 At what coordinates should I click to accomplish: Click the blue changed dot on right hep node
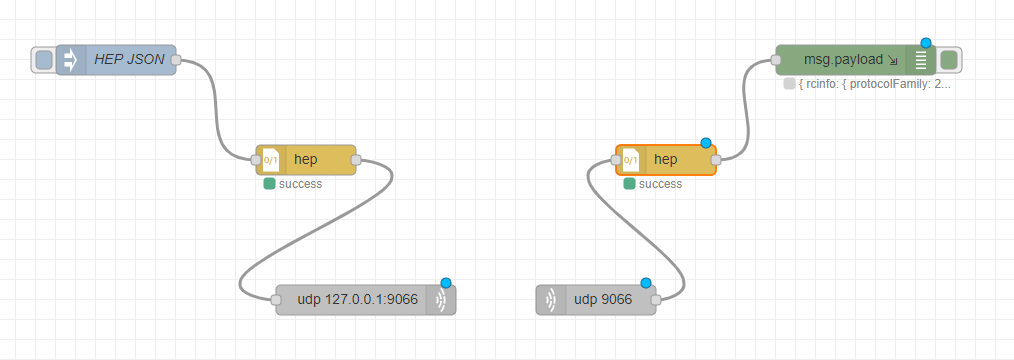coord(706,143)
